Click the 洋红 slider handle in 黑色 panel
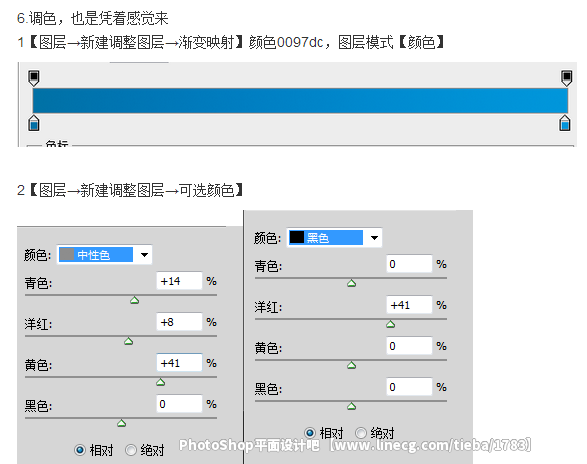This screenshot has height=464, width=587. coord(390,324)
